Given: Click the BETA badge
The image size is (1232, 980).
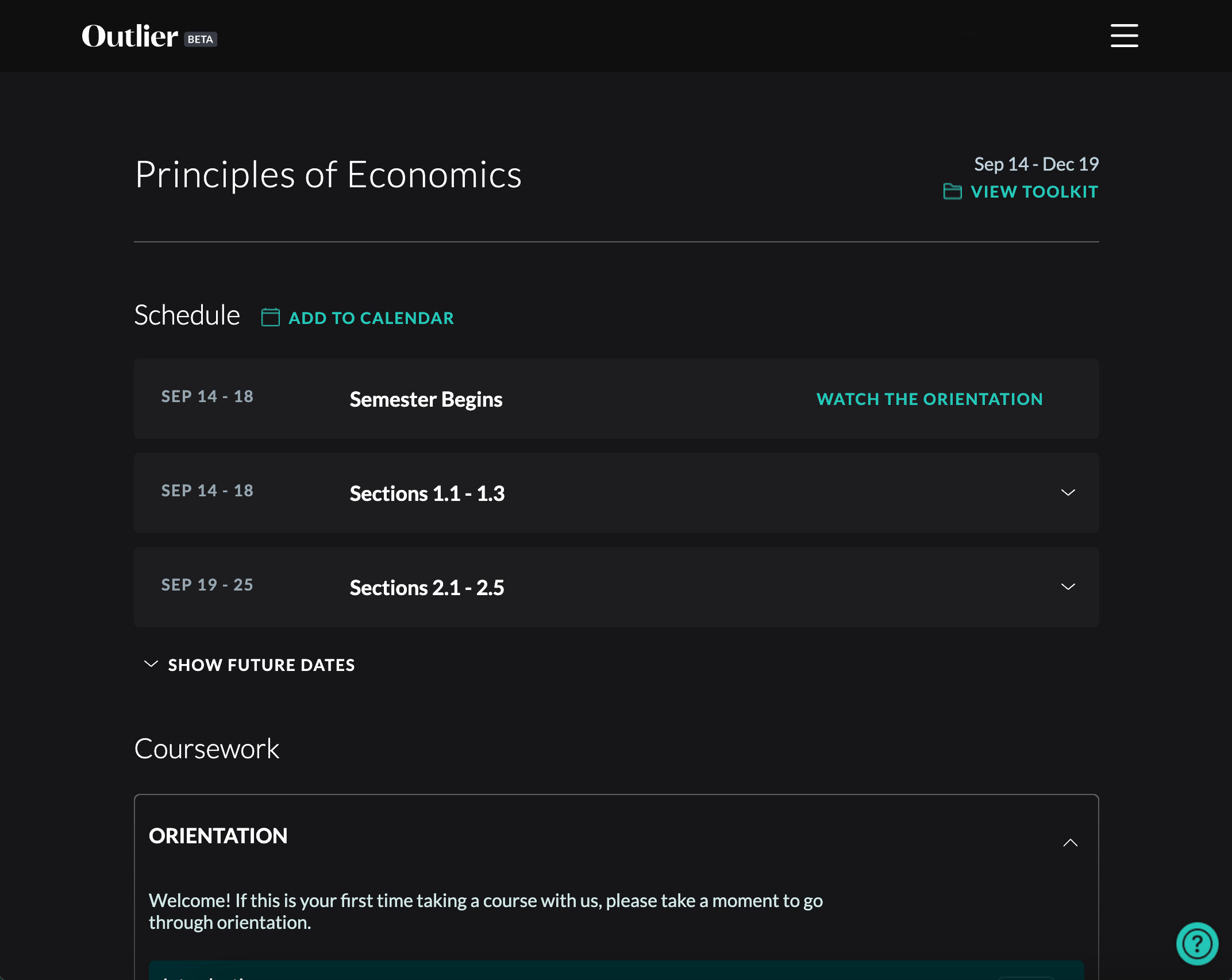Looking at the screenshot, I should point(200,39).
